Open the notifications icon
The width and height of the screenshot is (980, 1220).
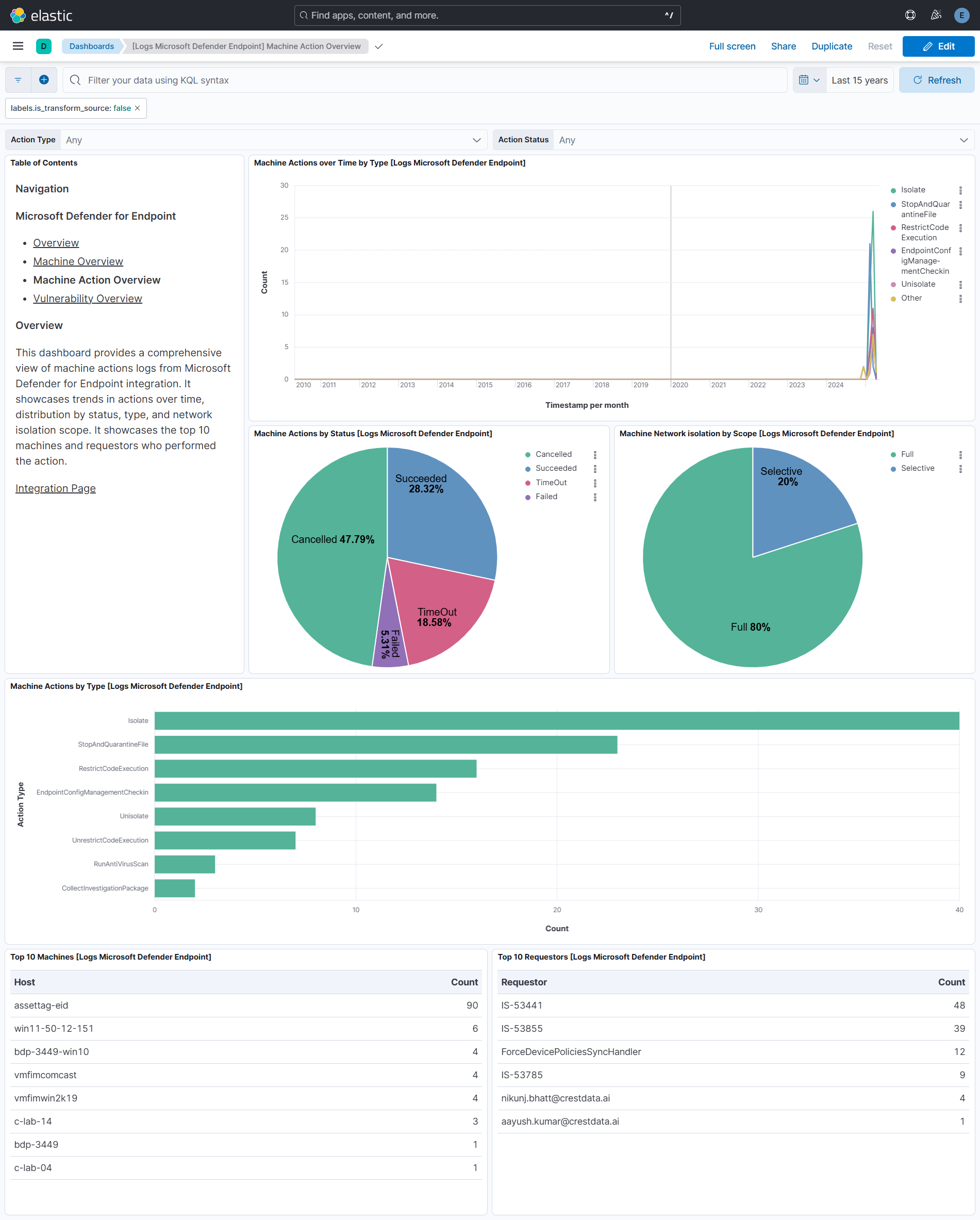coord(936,15)
